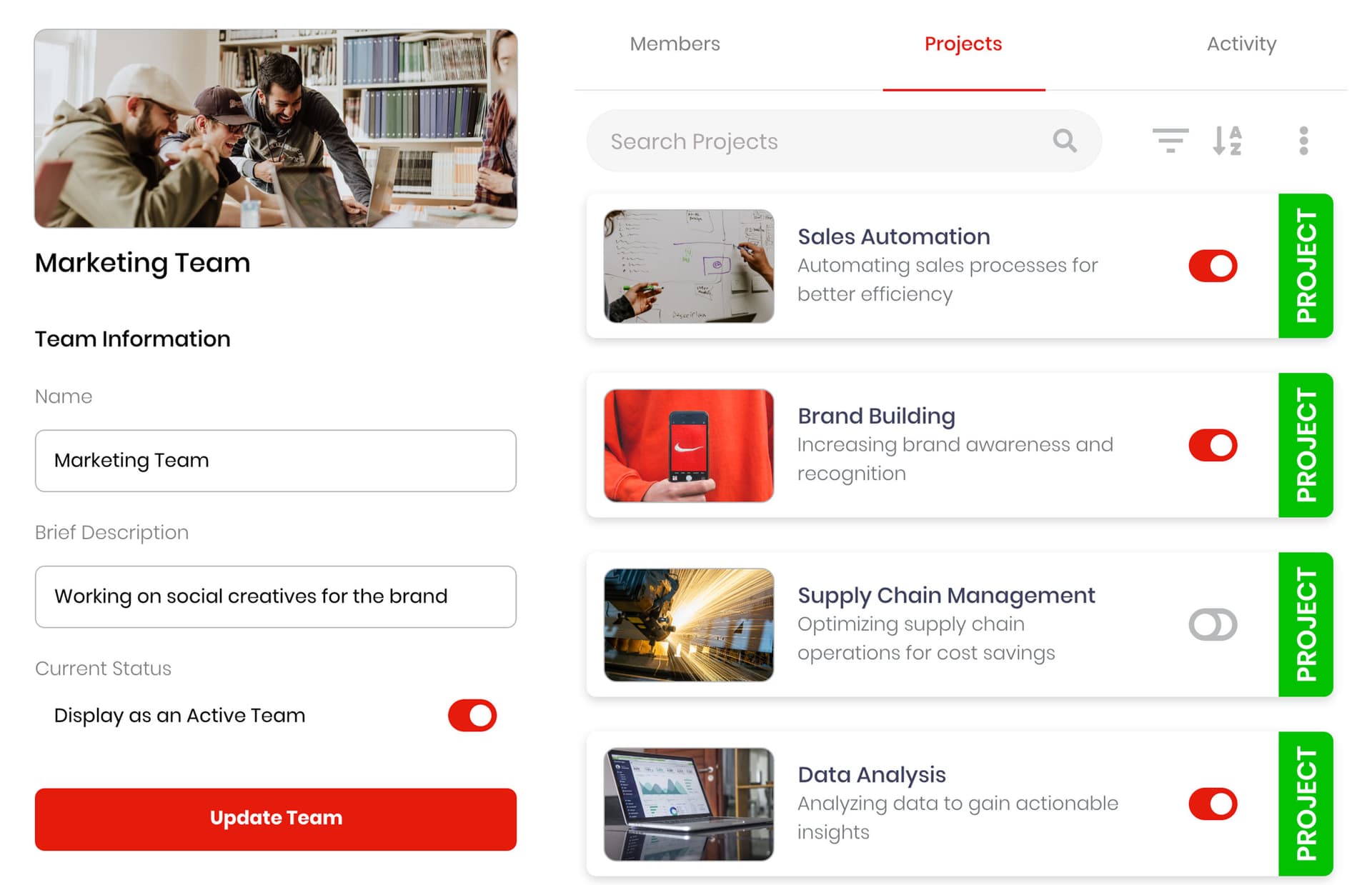Click the Data Analysis project title
Viewport: 1372px width, 885px height.
click(x=871, y=774)
